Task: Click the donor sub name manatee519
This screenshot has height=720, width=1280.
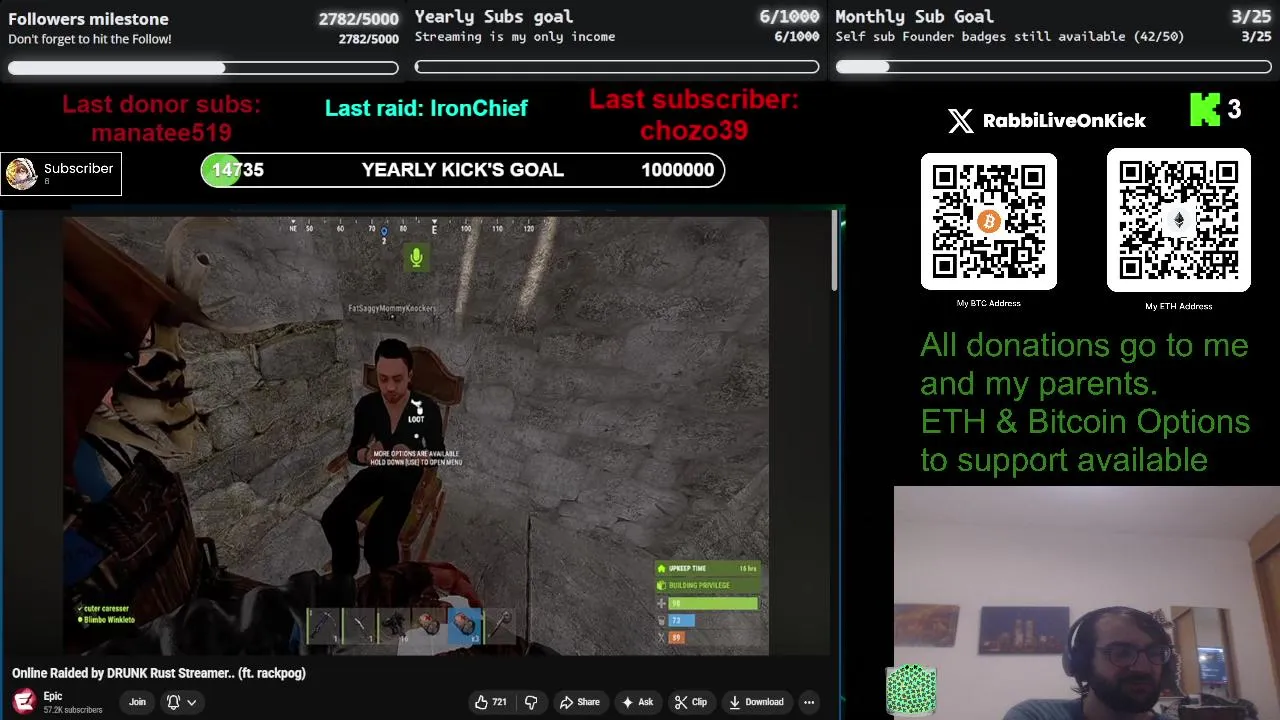Action: 161,133
